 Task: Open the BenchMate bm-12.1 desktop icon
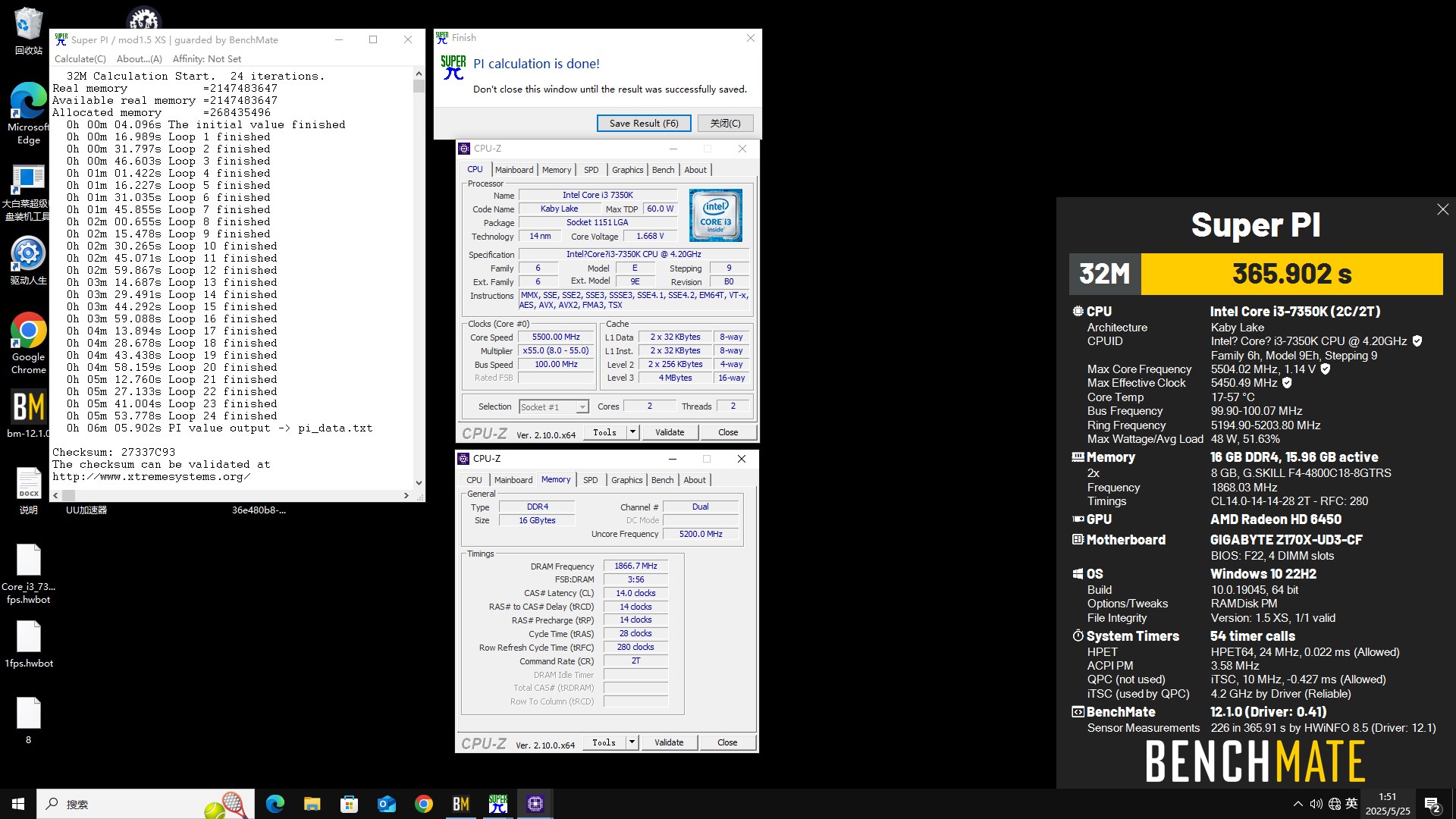(x=28, y=414)
